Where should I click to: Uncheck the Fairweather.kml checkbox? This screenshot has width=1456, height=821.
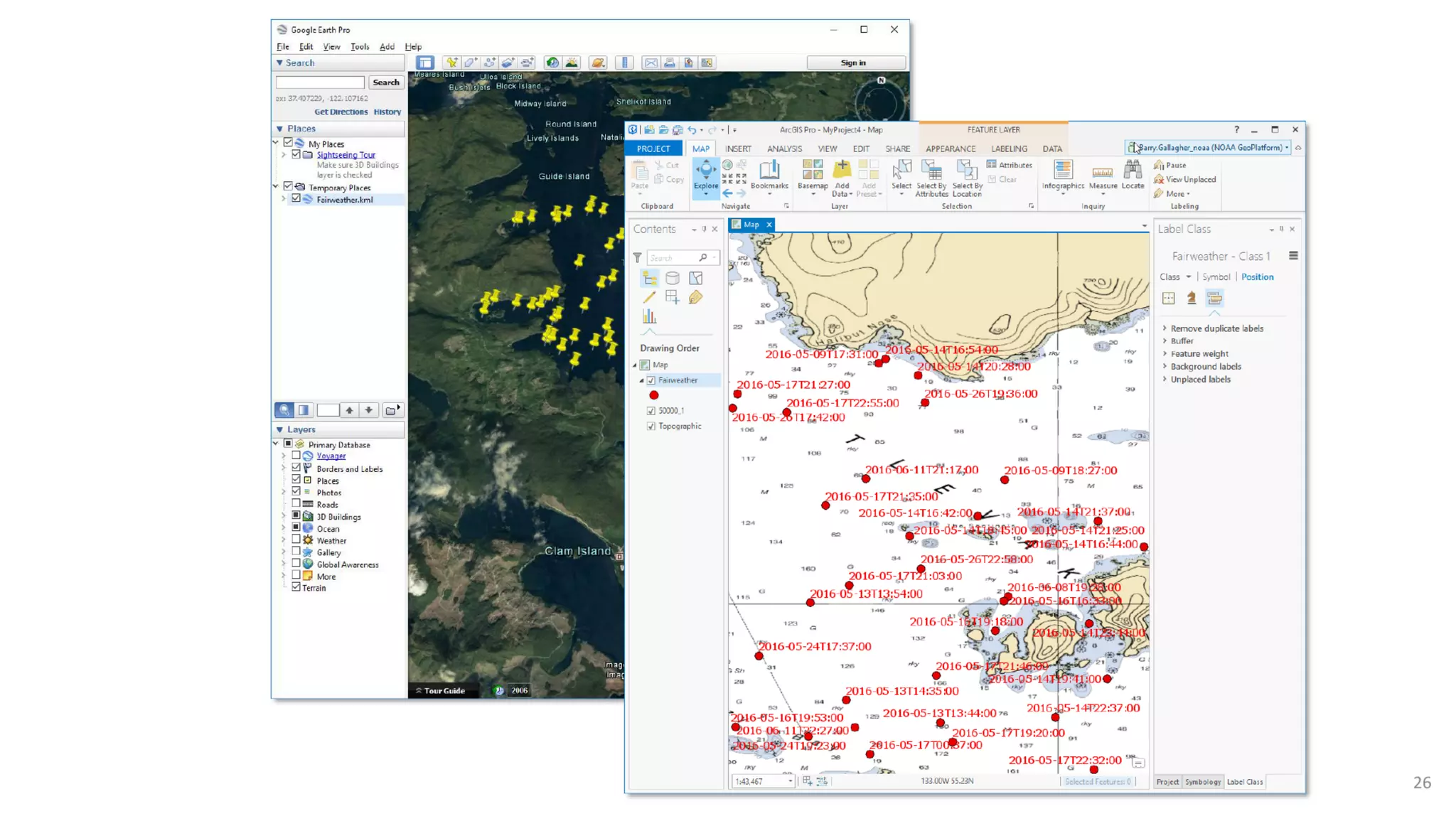(x=296, y=199)
